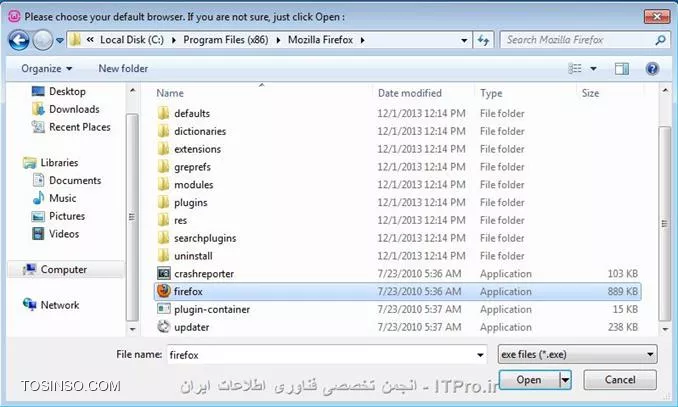This screenshot has width=678, height=407.
Task: Click the double-chevron overflow in address bar
Action: (90, 40)
